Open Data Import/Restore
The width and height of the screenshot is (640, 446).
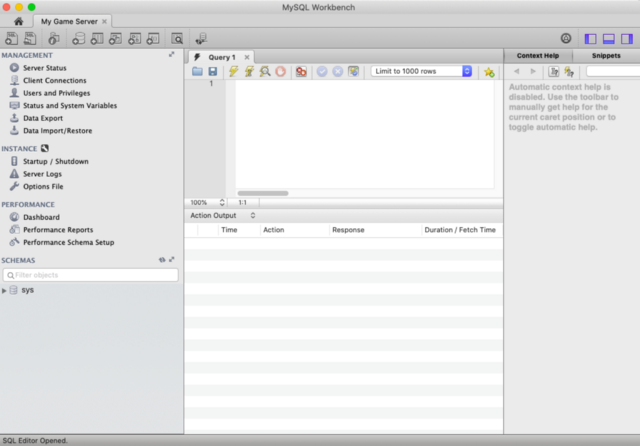pos(58,131)
